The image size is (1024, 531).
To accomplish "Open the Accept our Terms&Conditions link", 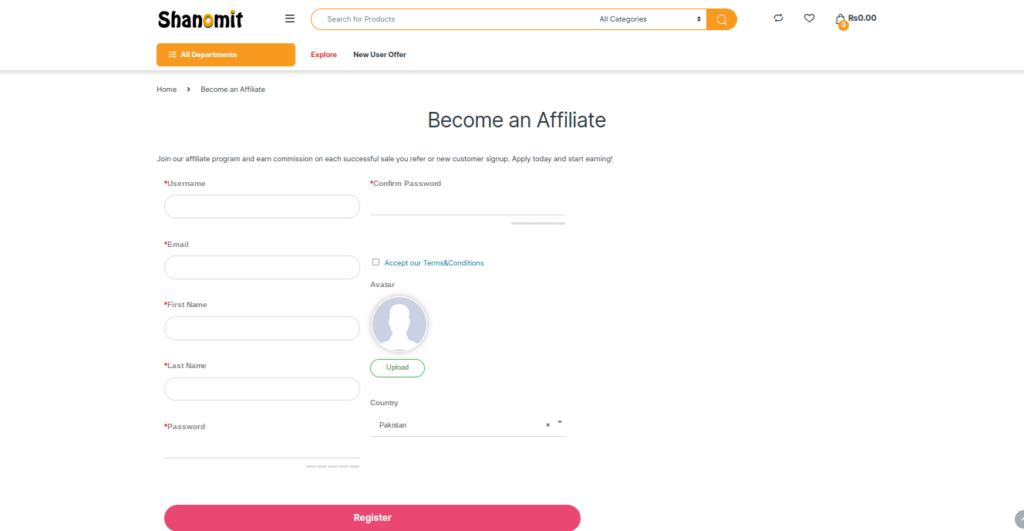I will 434,263.
